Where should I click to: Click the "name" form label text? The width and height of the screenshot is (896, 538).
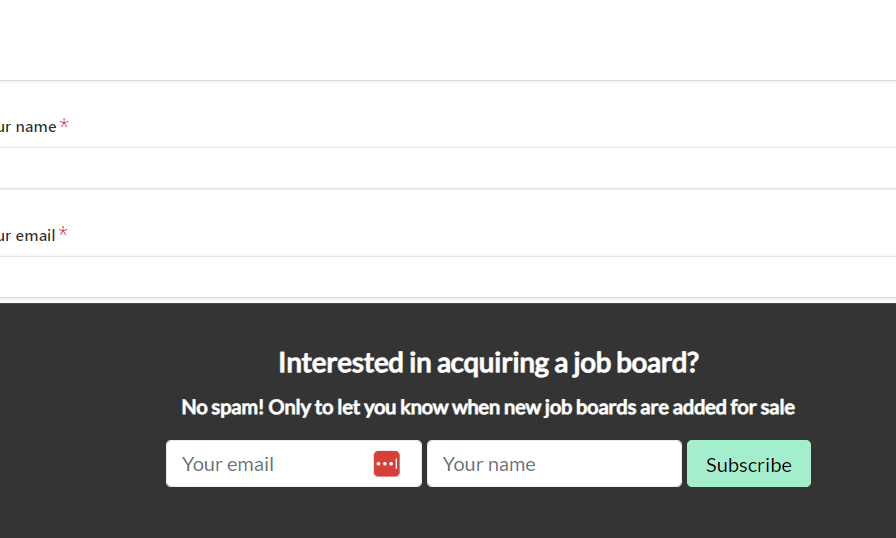(x=36, y=127)
